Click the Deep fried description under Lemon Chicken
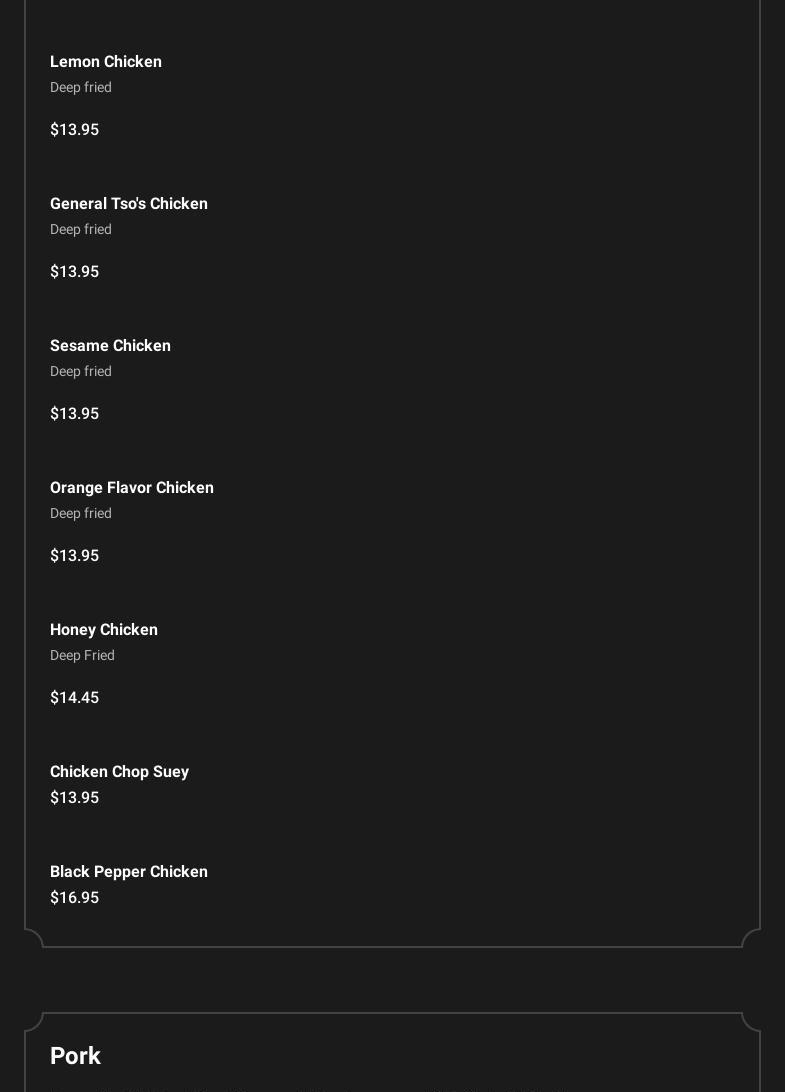785x1092 pixels. click(81, 88)
